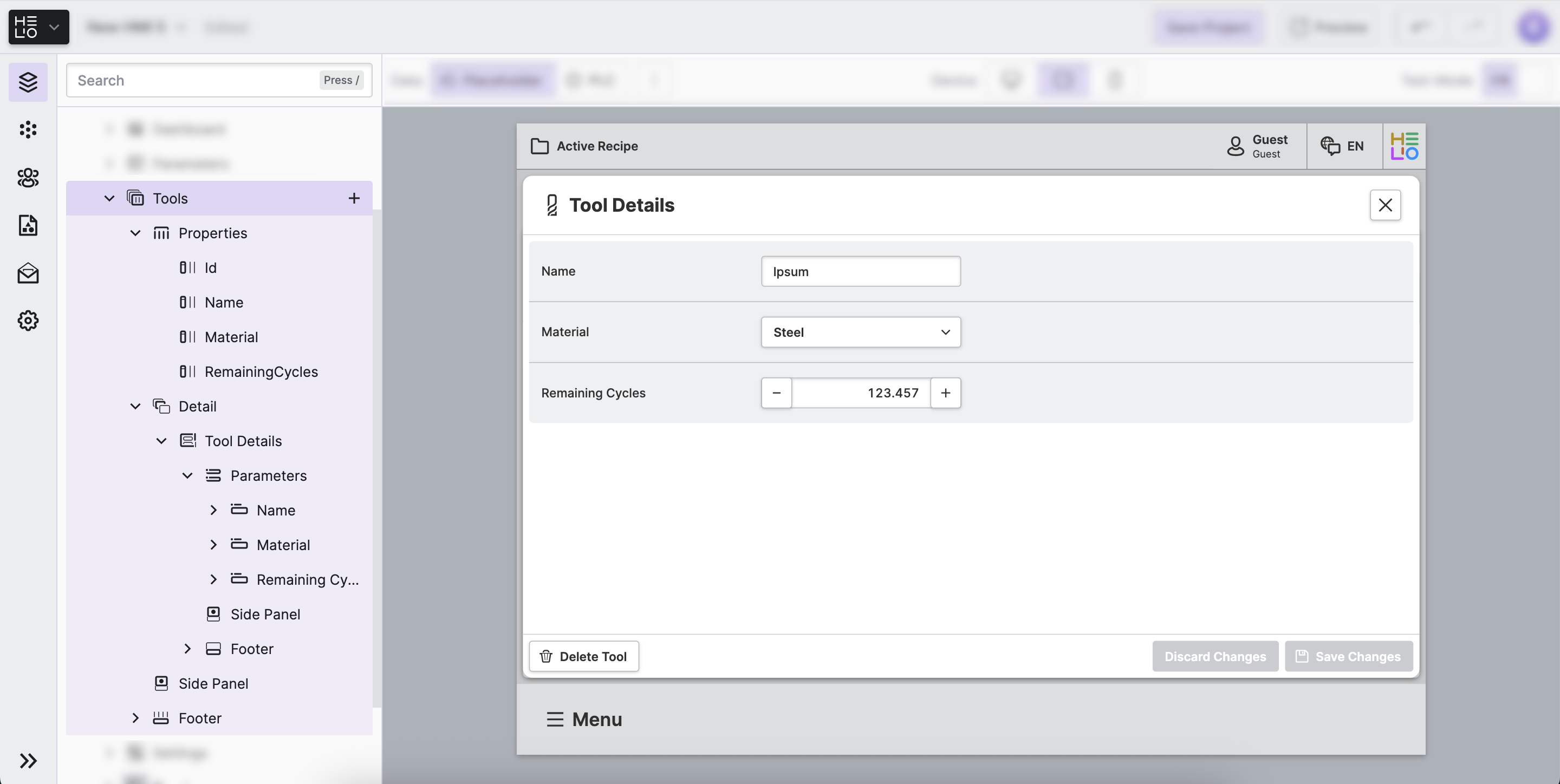Screen dimensions: 1560x784
Task: Click the dot-grid components sidebar icon
Action: click(x=28, y=129)
